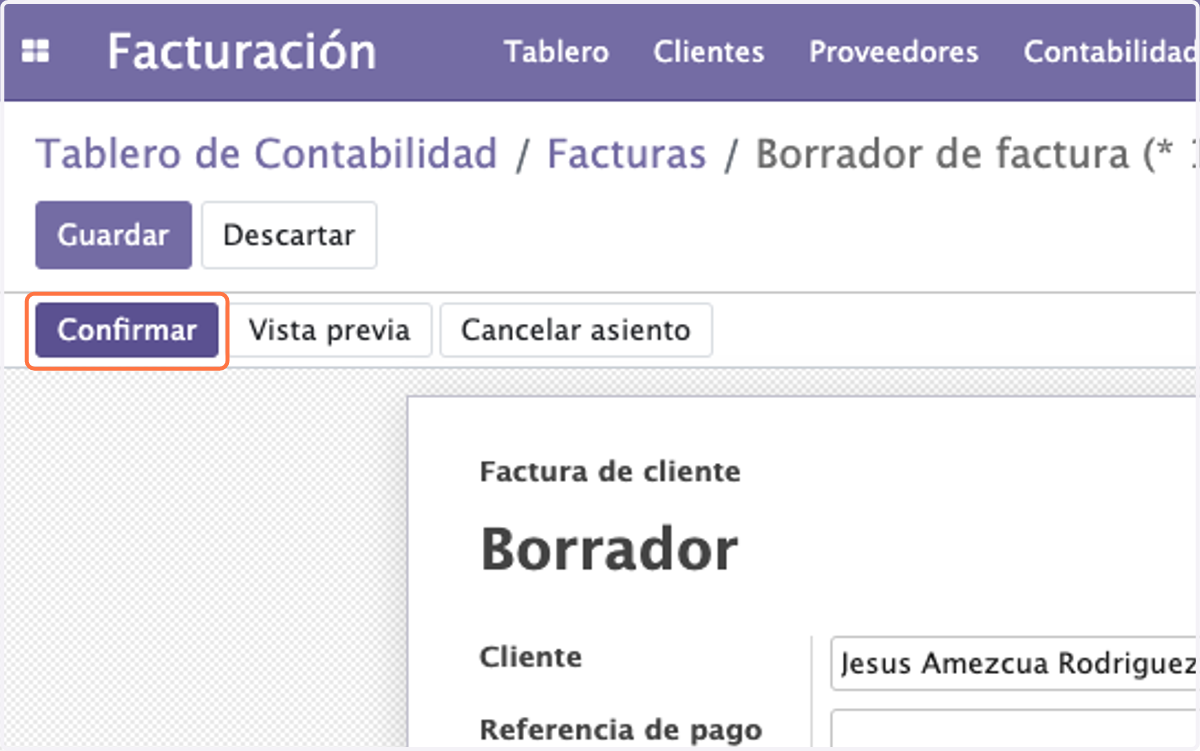Screen dimensions: 1200x751
Task: Click Cancelar asiento button
Action: [x=576, y=330]
